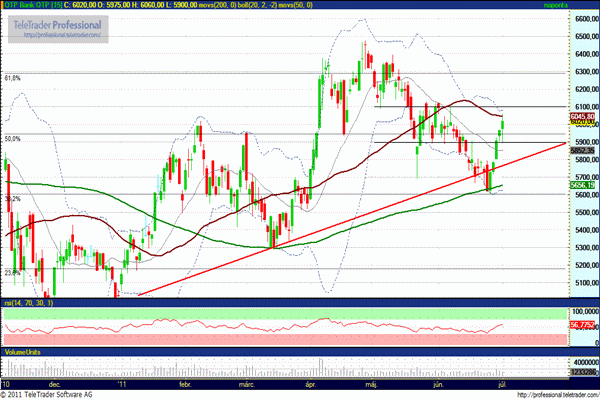This screenshot has height=400, width=600.
Task: Click the 23.6% Fibonacci level label
Action: coord(13,272)
